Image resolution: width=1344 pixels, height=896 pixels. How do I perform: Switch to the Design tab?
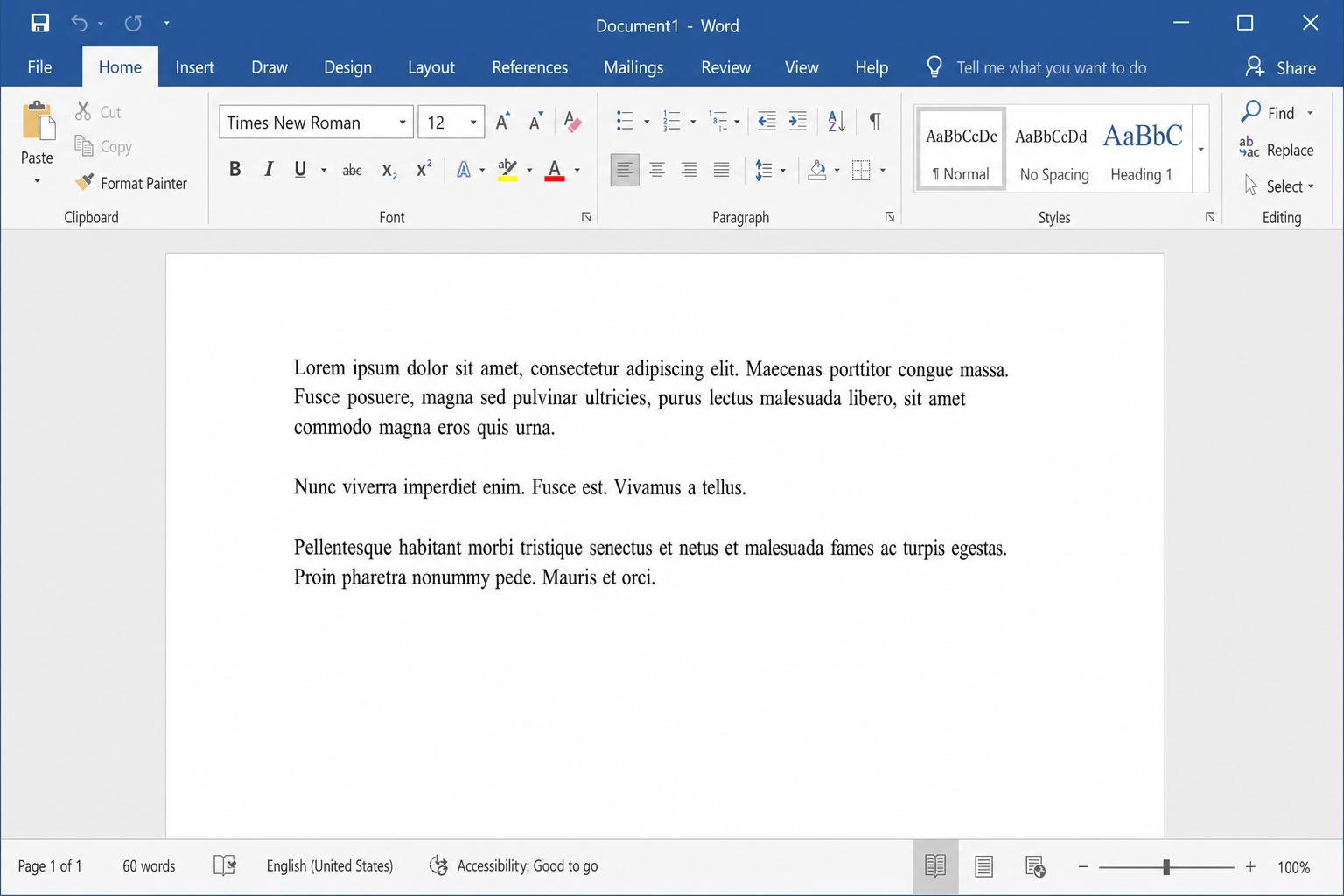coord(347,67)
